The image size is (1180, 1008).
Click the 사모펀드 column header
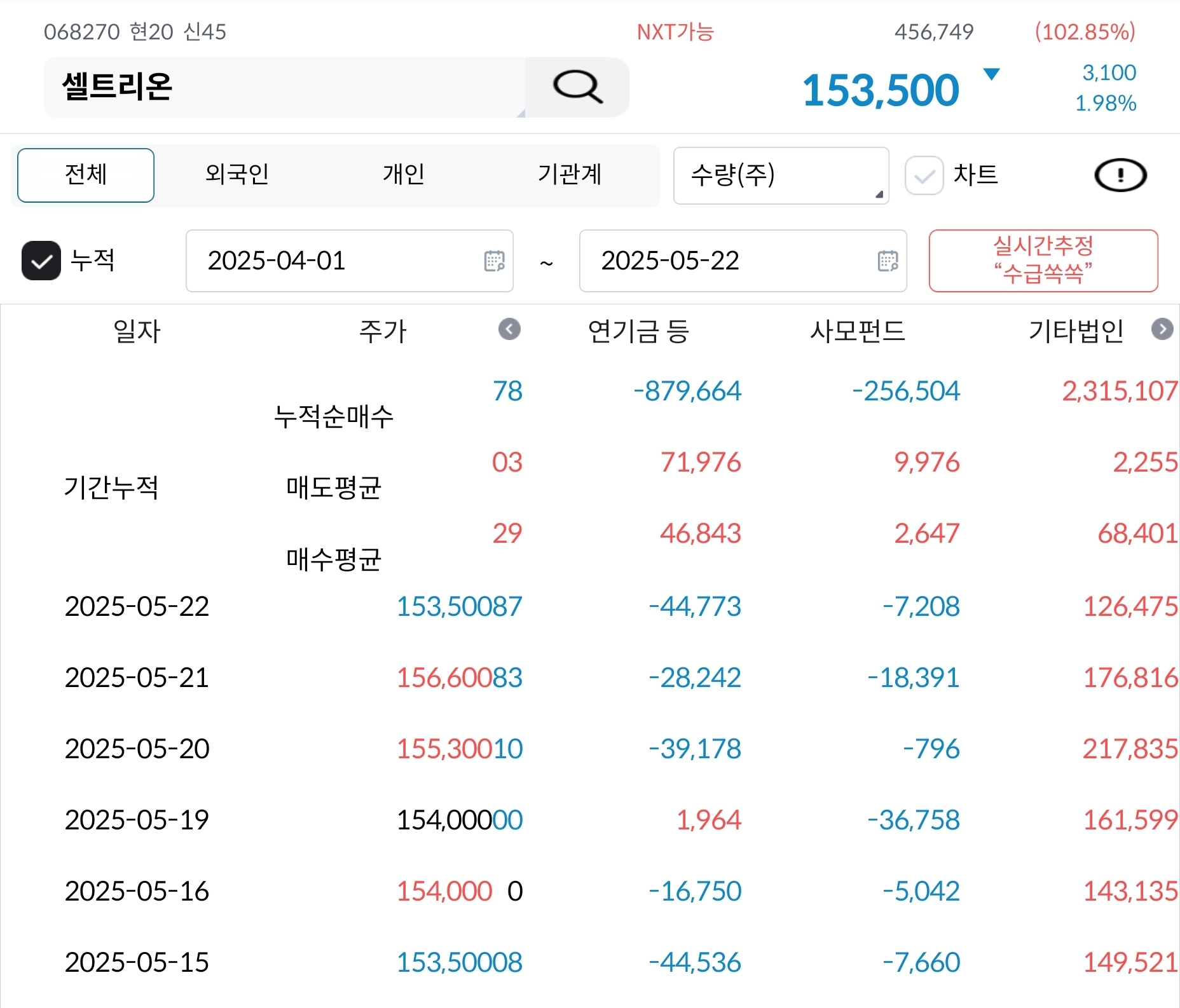click(x=858, y=331)
